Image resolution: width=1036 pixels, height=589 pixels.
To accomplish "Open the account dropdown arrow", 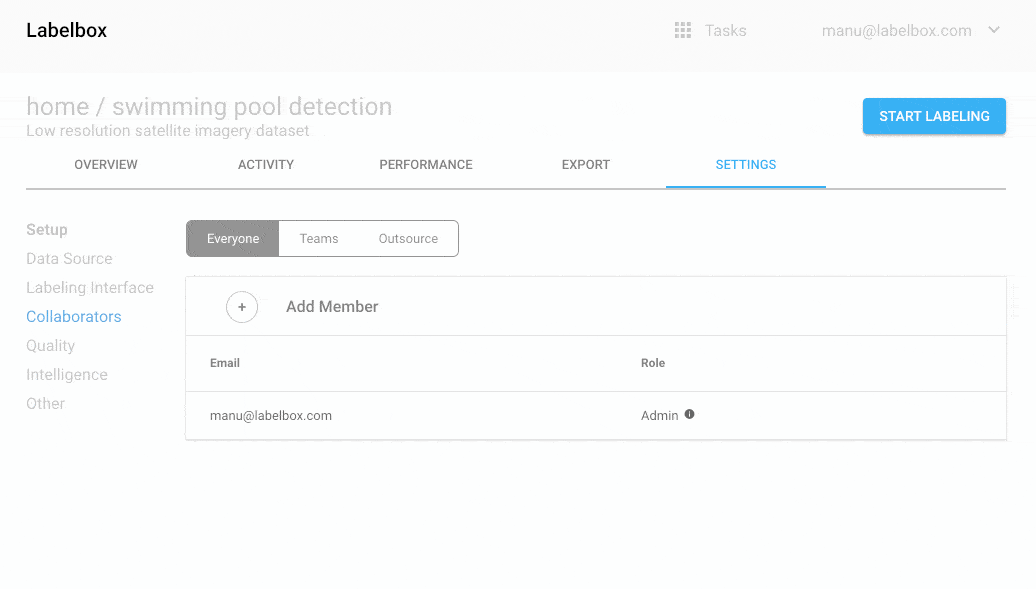I will 994,30.
